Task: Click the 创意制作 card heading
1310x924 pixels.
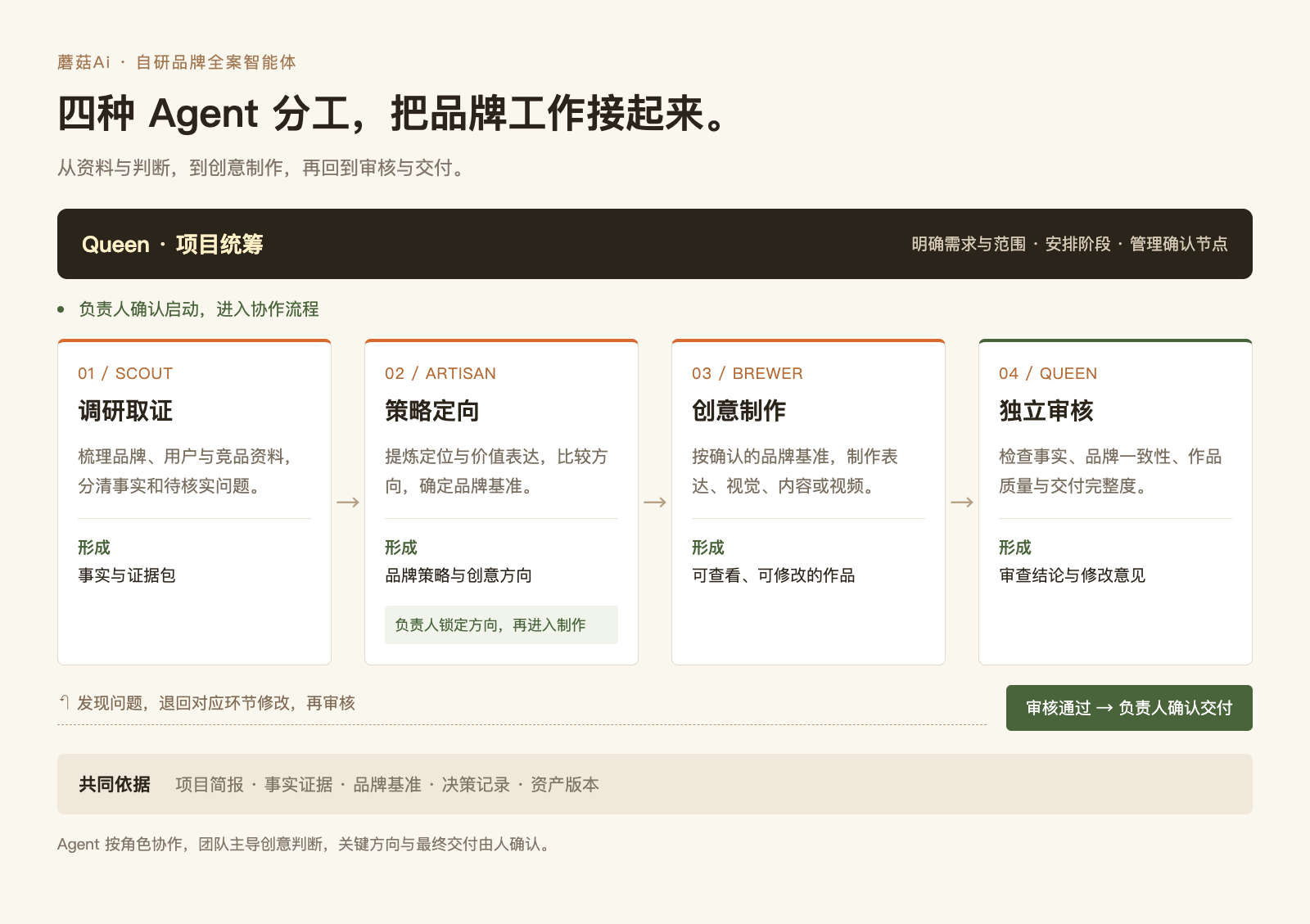Action: pos(739,411)
